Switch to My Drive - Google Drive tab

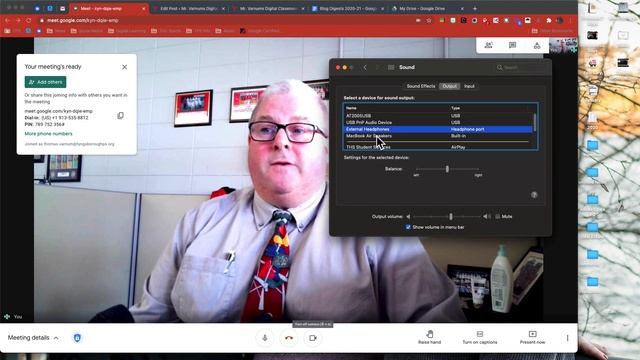point(427,9)
